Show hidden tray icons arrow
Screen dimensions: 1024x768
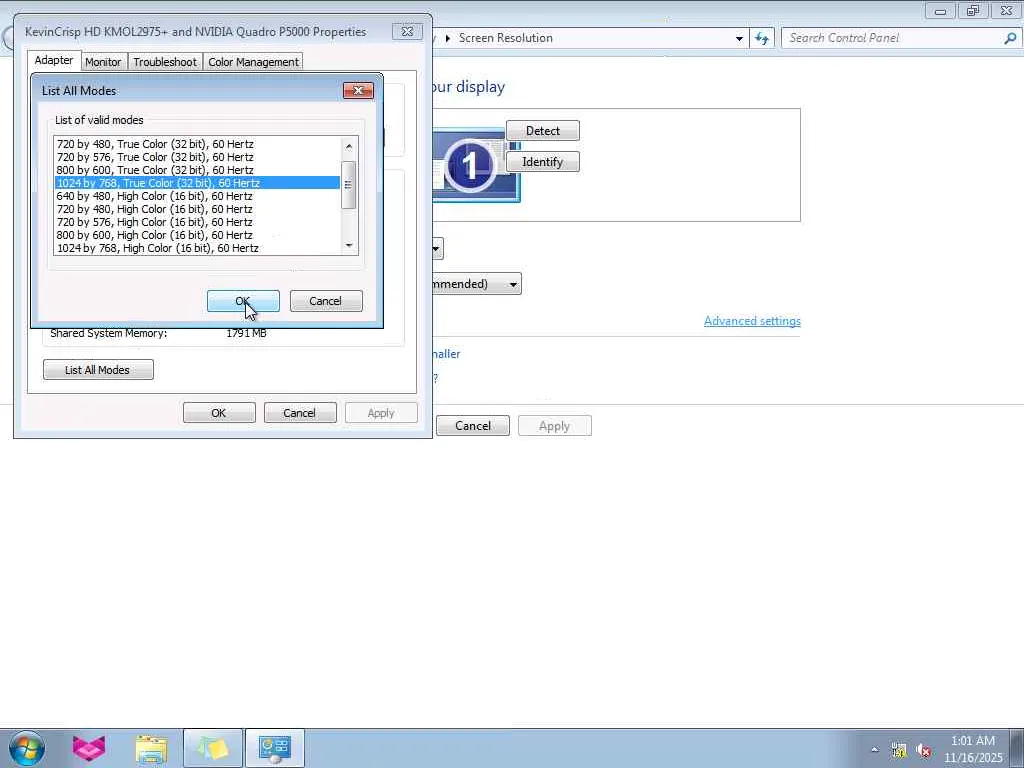(874, 750)
